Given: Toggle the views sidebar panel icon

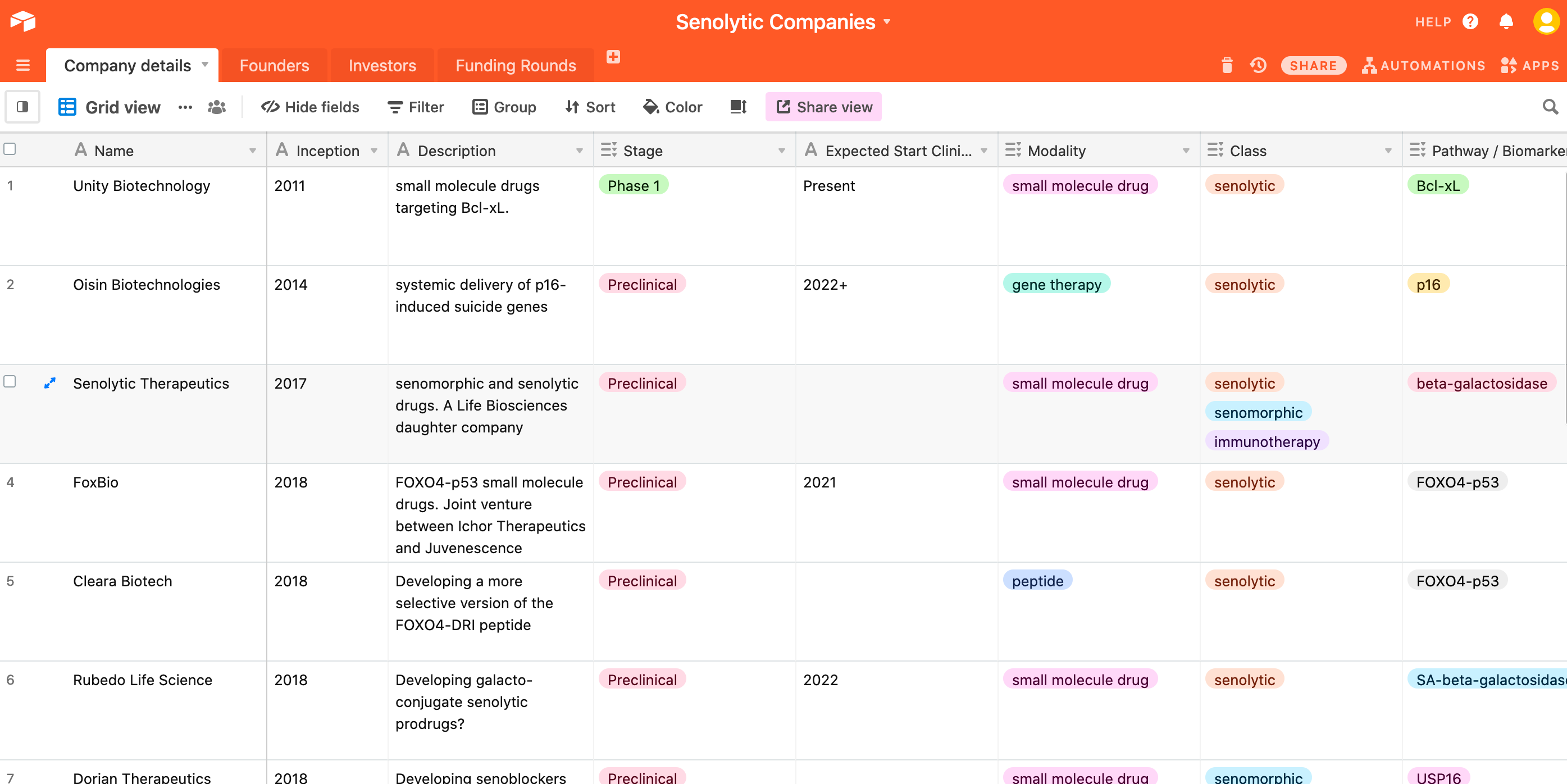Looking at the screenshot, I should point(22,107).
